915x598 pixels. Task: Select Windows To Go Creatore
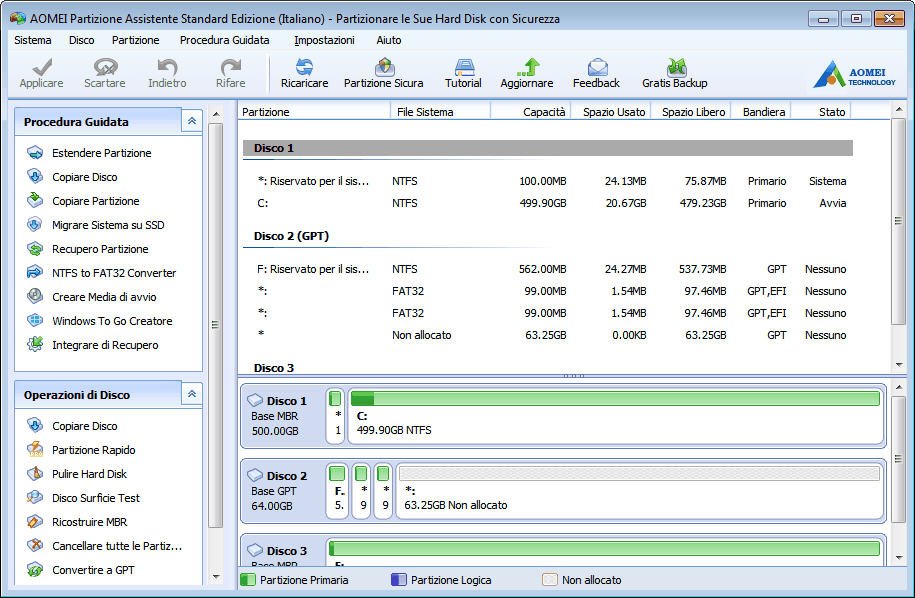click(111, 321)
